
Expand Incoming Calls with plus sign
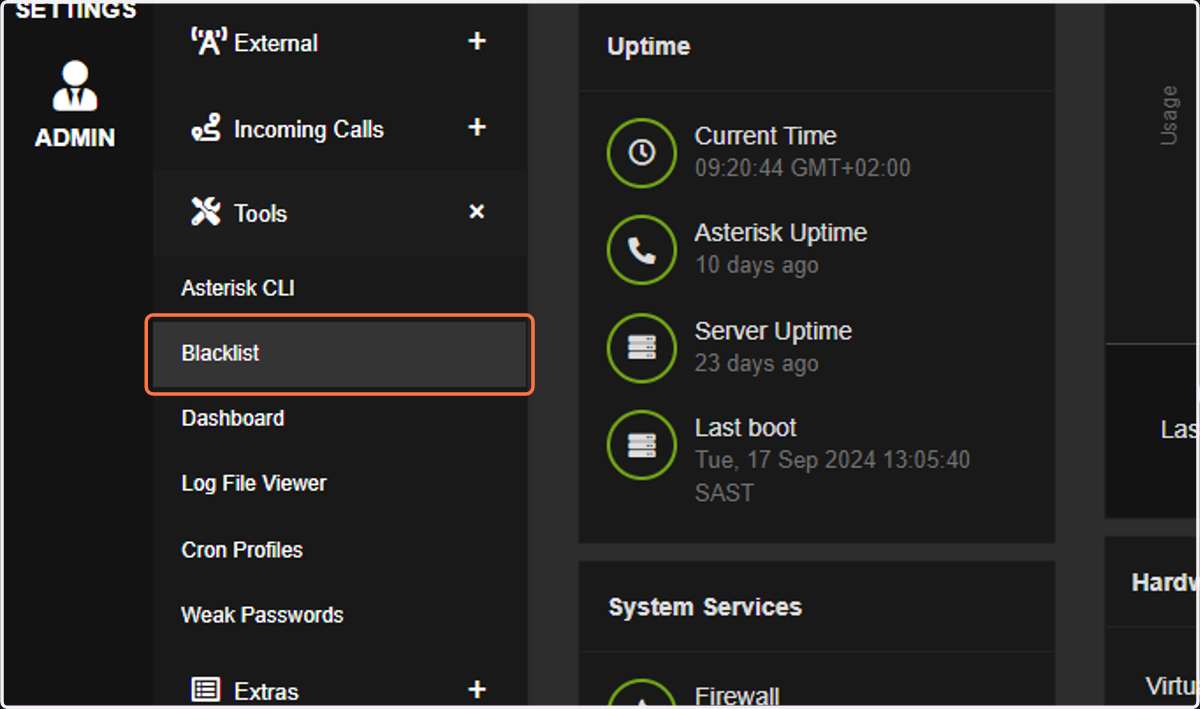477,128
